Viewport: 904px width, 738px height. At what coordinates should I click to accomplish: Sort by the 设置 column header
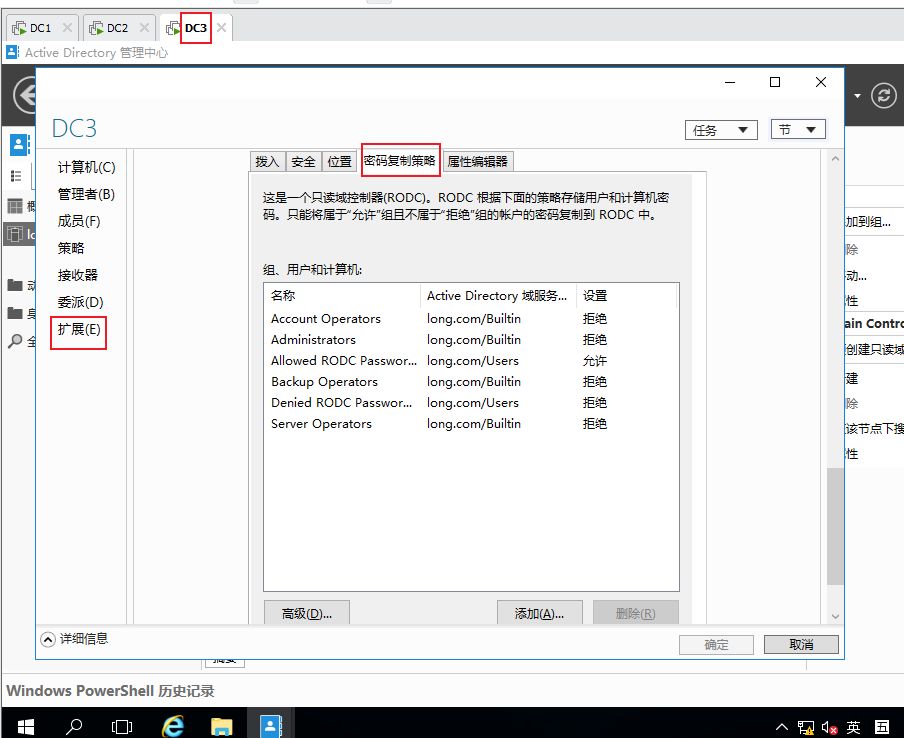click(626, 296)
